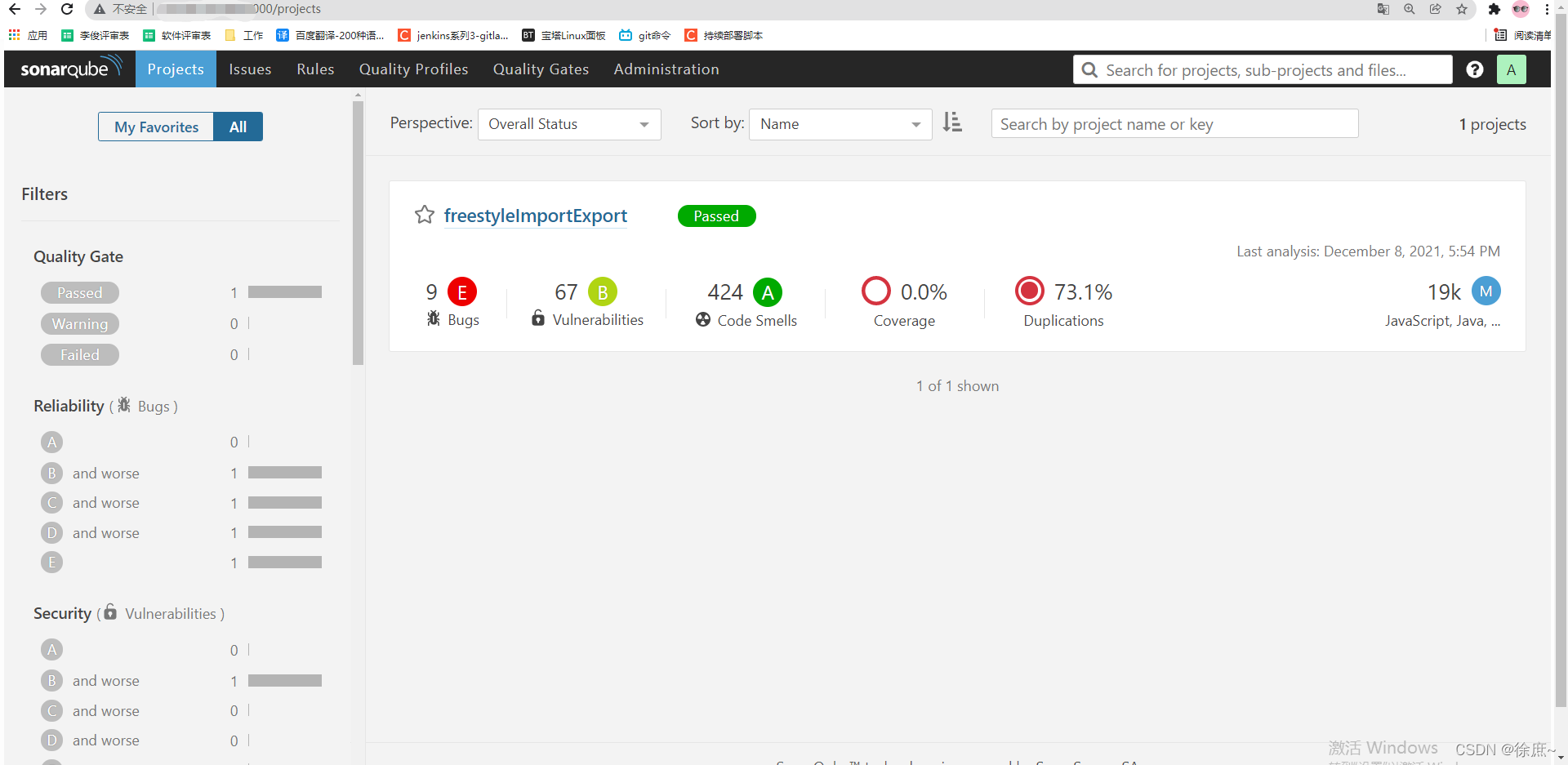Open the freestyleImportExport project link
The width and height of the screenshot is (1568, 765).
tap(536, 216)
